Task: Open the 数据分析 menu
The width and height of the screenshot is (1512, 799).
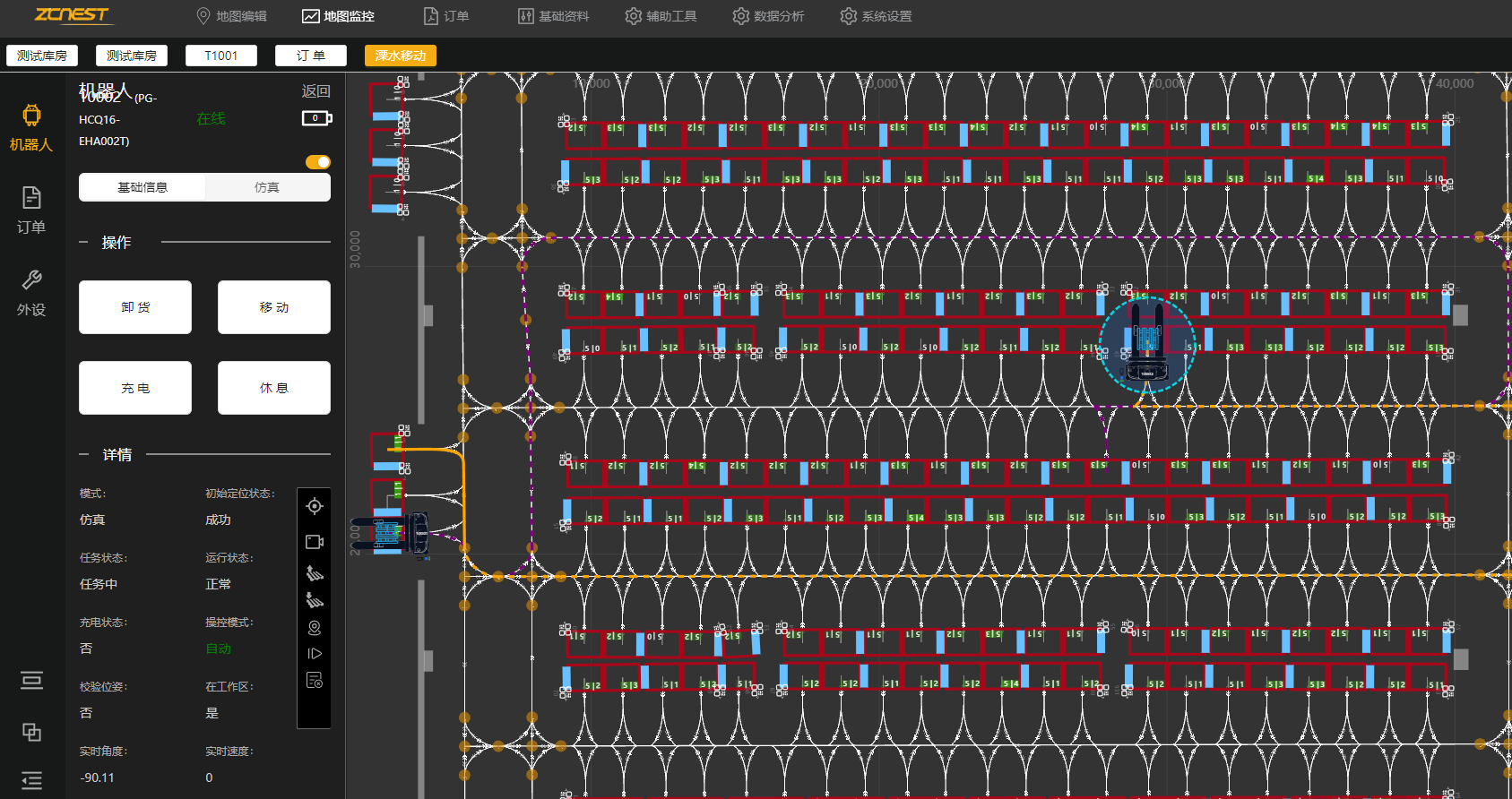Action: (x=769, y=16)
